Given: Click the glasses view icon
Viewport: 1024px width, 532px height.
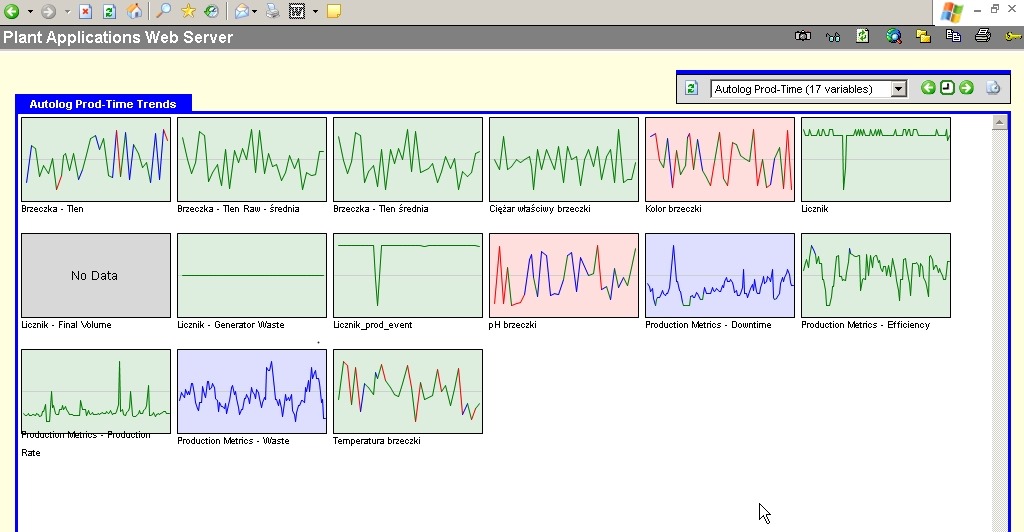Looking at the screenshot, I should point(833,37).
